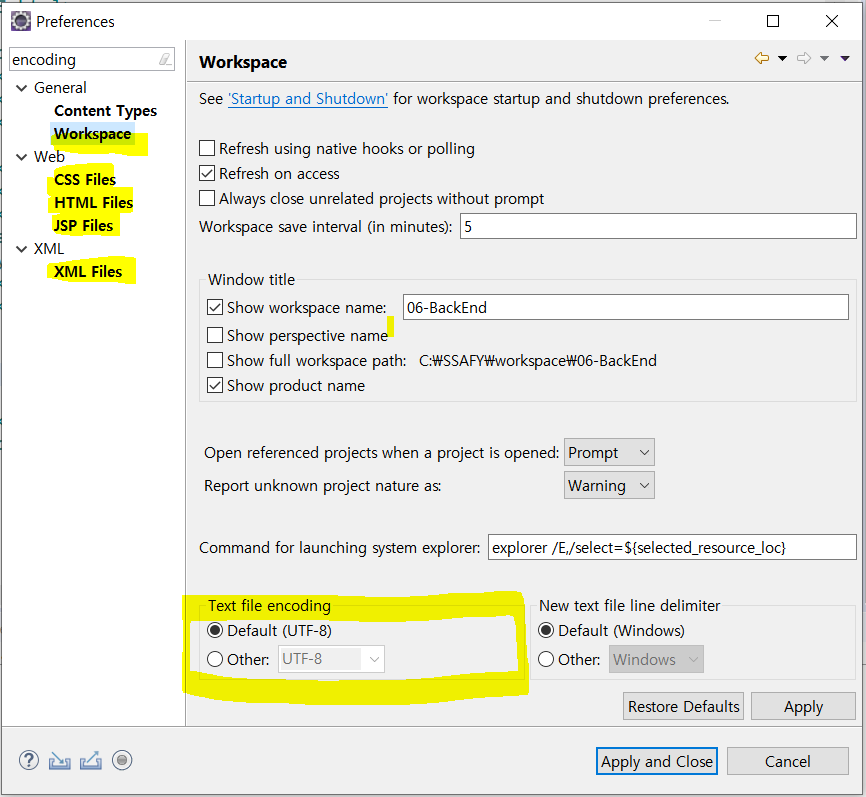Click the XML category label
Screen dimensions: 866x797
tap(49, 249)
